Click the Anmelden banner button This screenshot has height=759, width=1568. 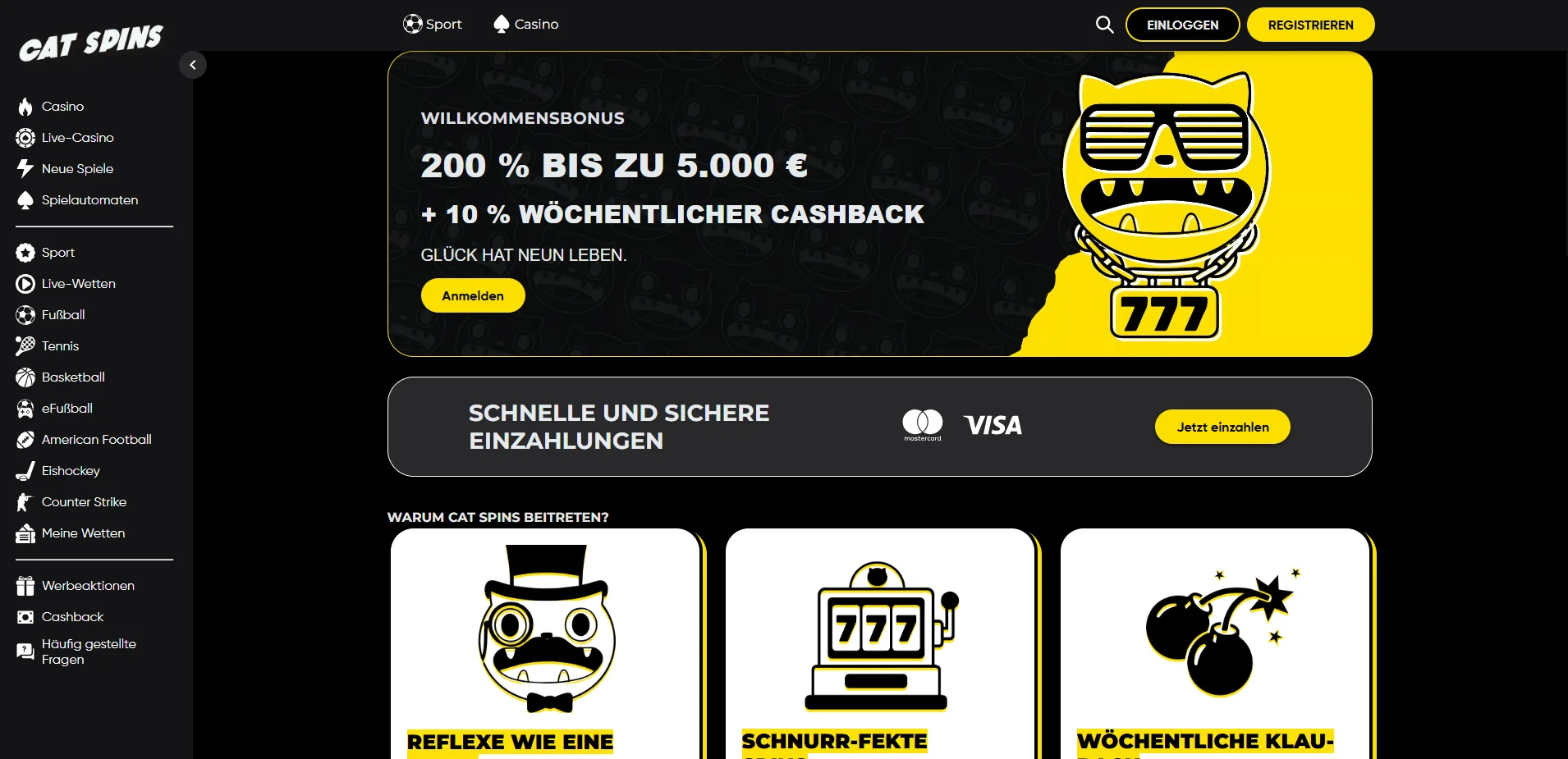point(473,295)
